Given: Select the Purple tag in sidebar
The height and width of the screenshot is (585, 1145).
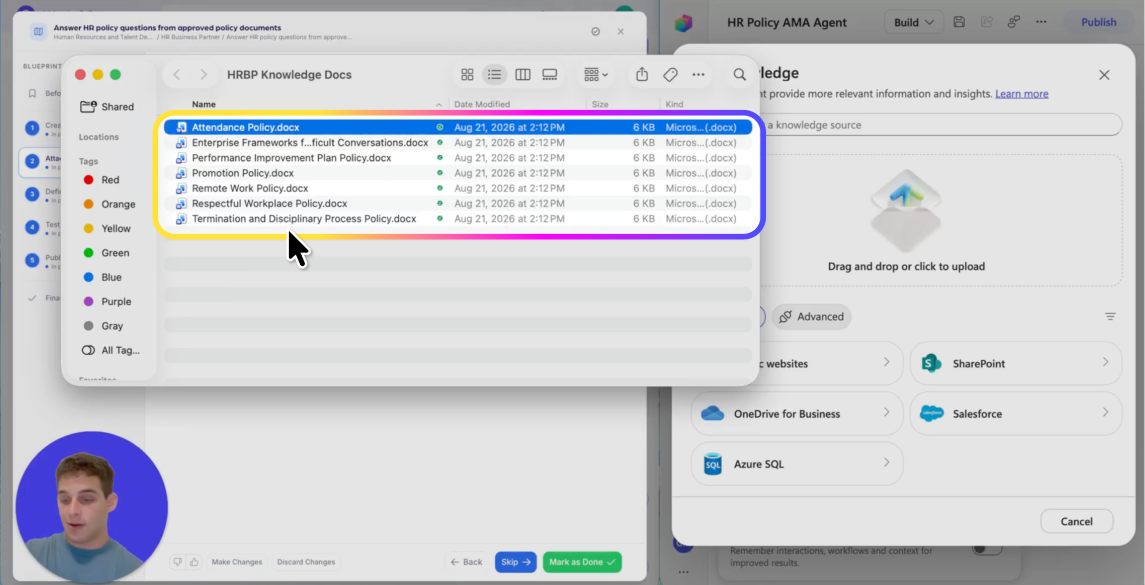Looking at the screenshot, I should click(107, 302).
